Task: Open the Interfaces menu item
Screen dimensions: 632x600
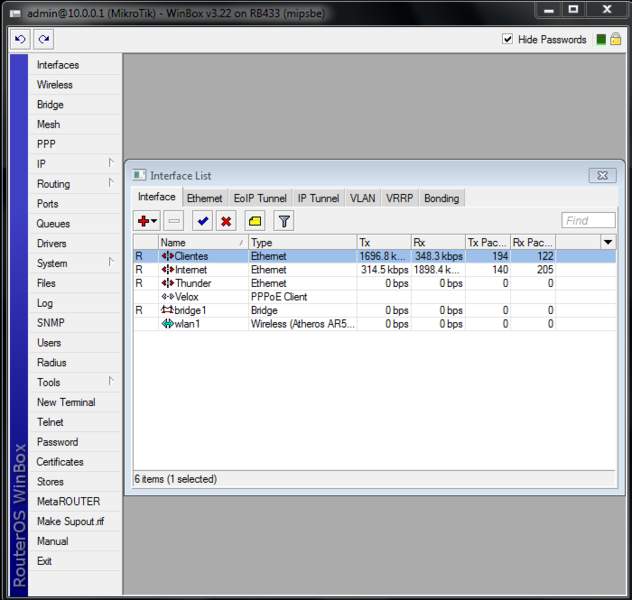Action: [75, 65]
